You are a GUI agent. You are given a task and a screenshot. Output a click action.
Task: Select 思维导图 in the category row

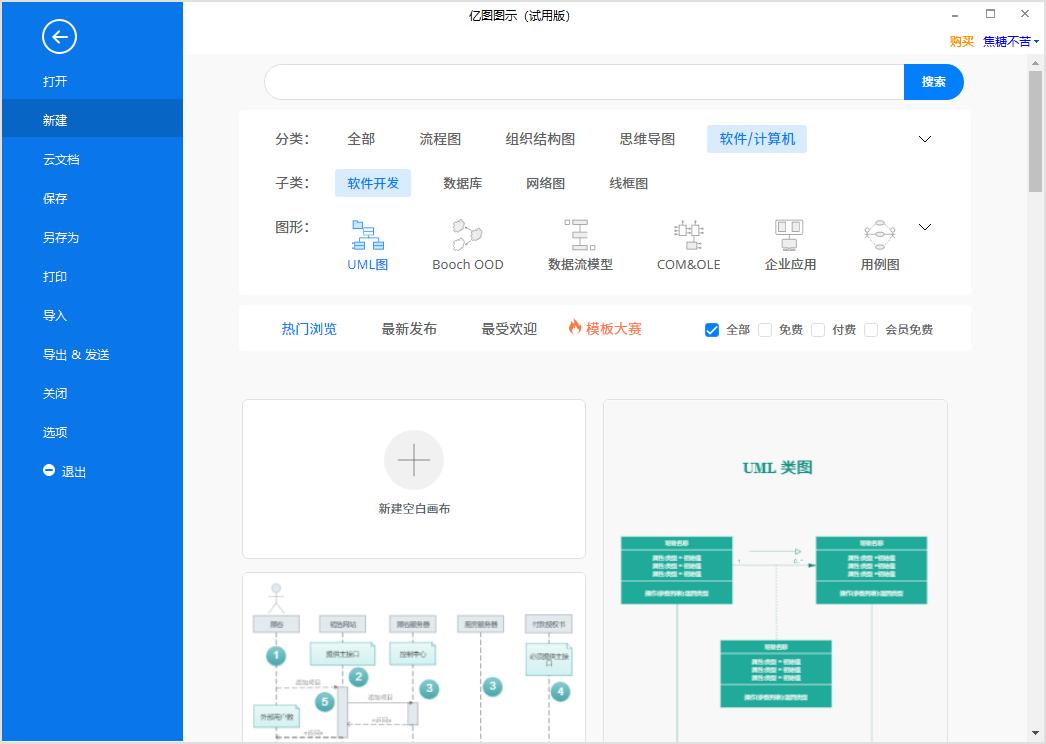click(x=646, y=139)
